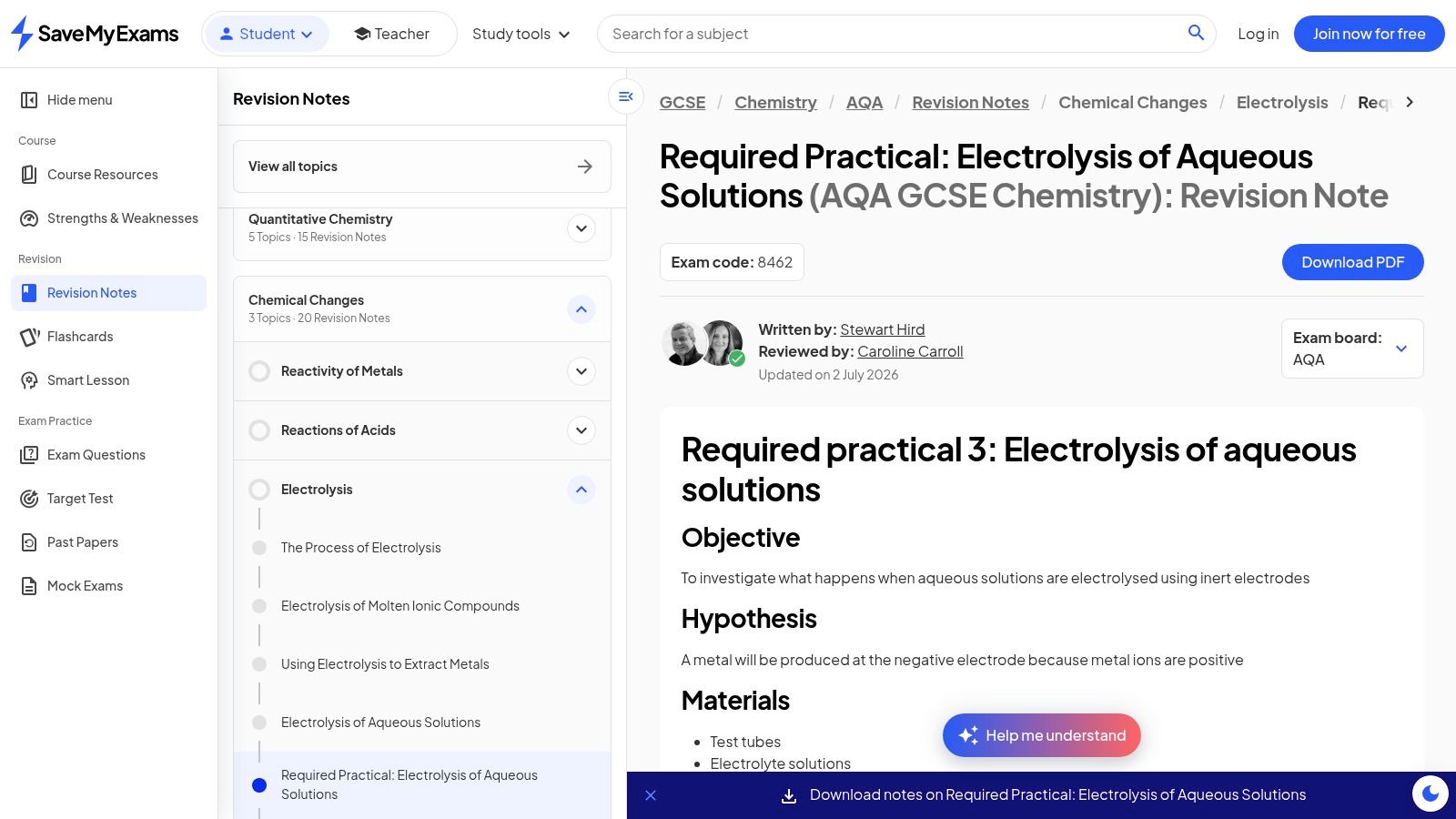1456x819 pixels.
Task: Toggle Electrolysis completion circle
Action: [x=259, y=490]
